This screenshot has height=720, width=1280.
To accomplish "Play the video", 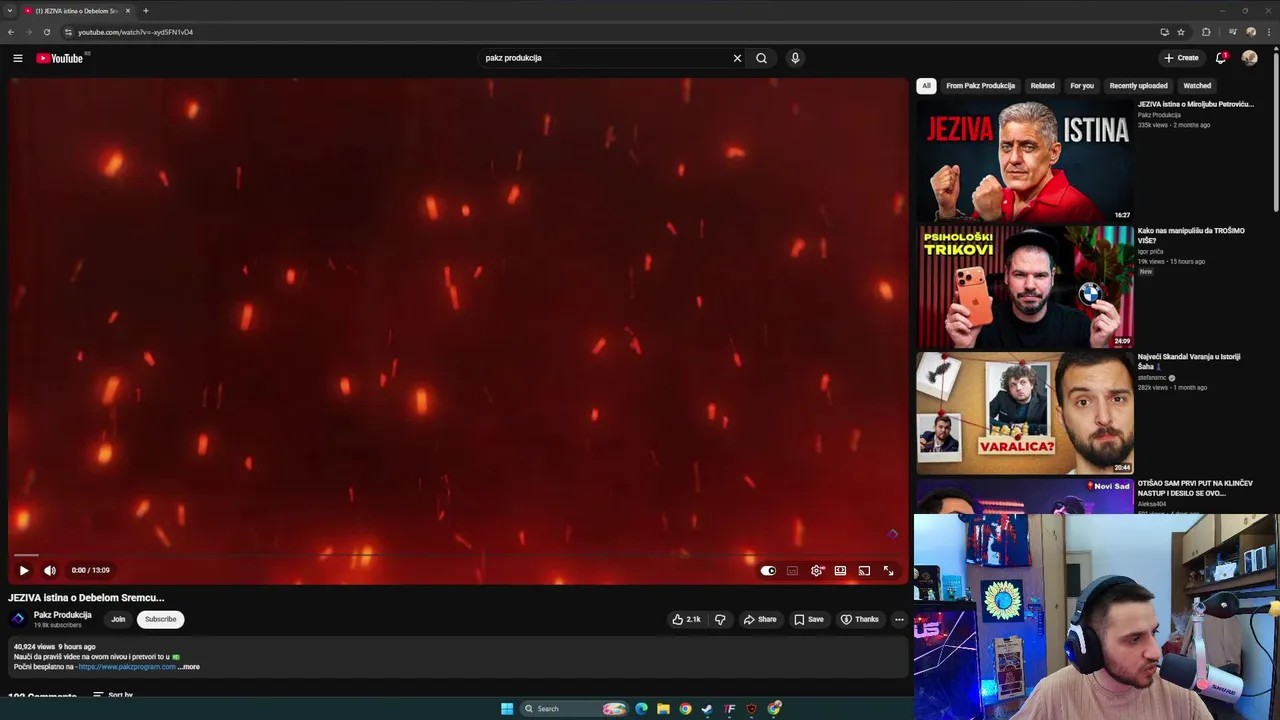I will [24, 570].
